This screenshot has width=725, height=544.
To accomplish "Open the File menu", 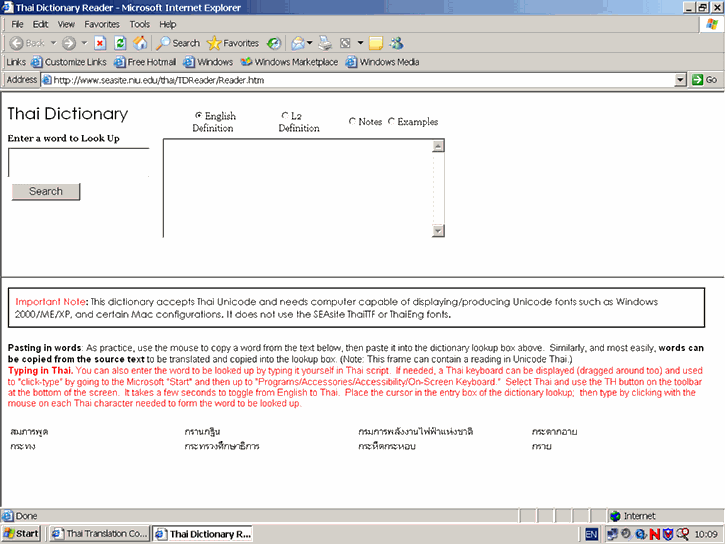I will [x=18, y=24].
